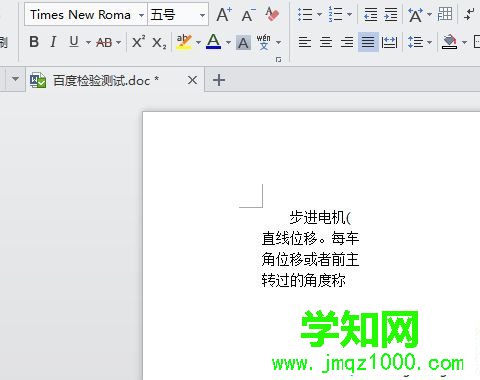This screenshot has height=380, width=480.
Task: Apply blue font color A
Action: [x=213, y=42]
